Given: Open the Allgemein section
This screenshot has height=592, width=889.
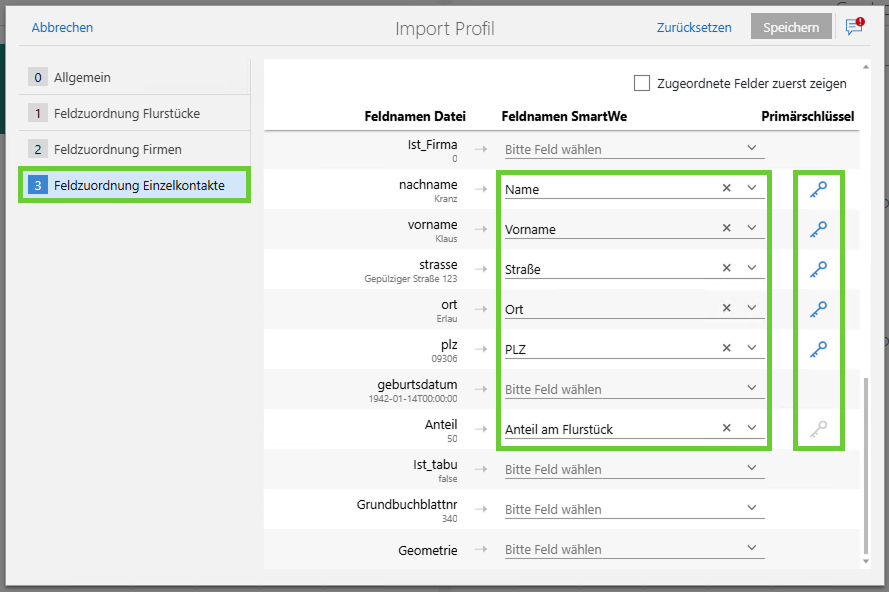Looking at the screenshot, I should coord(82,77).
